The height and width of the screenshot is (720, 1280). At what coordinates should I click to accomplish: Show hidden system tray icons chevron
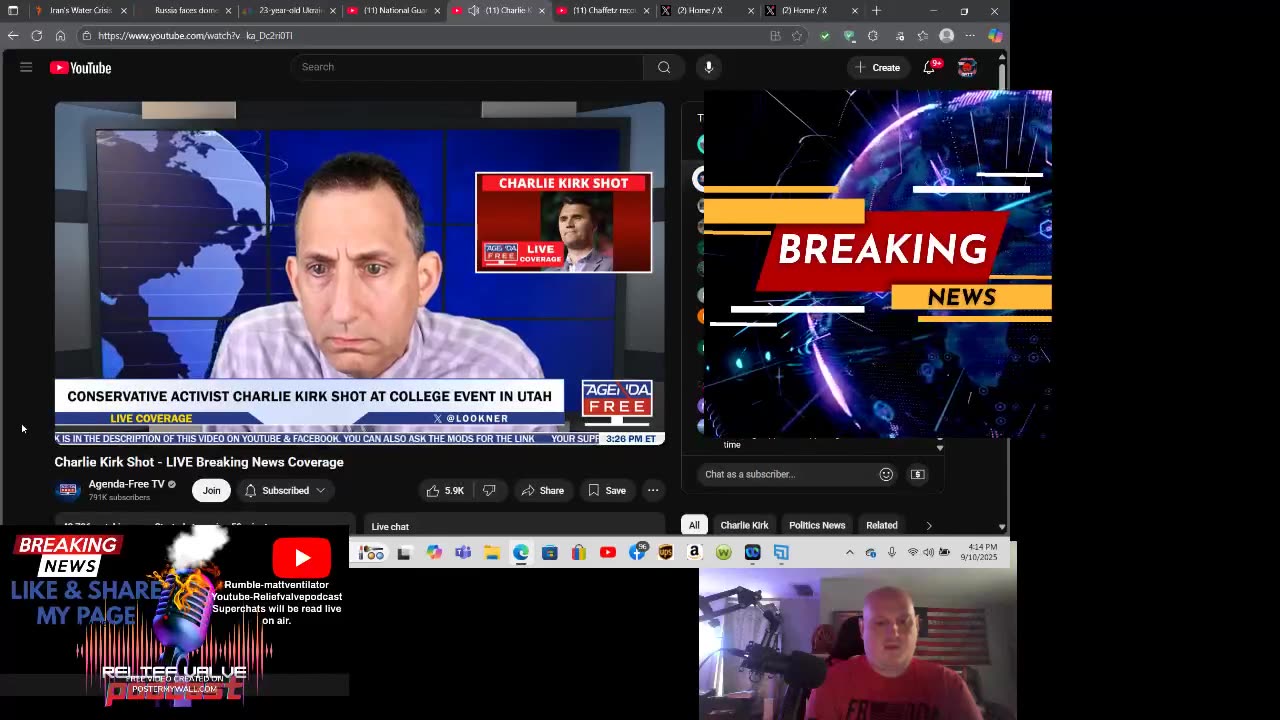(850, 553)
